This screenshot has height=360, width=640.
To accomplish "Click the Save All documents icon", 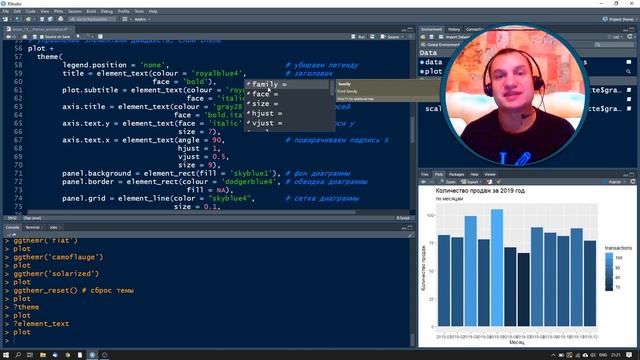I will coord(50,19).
